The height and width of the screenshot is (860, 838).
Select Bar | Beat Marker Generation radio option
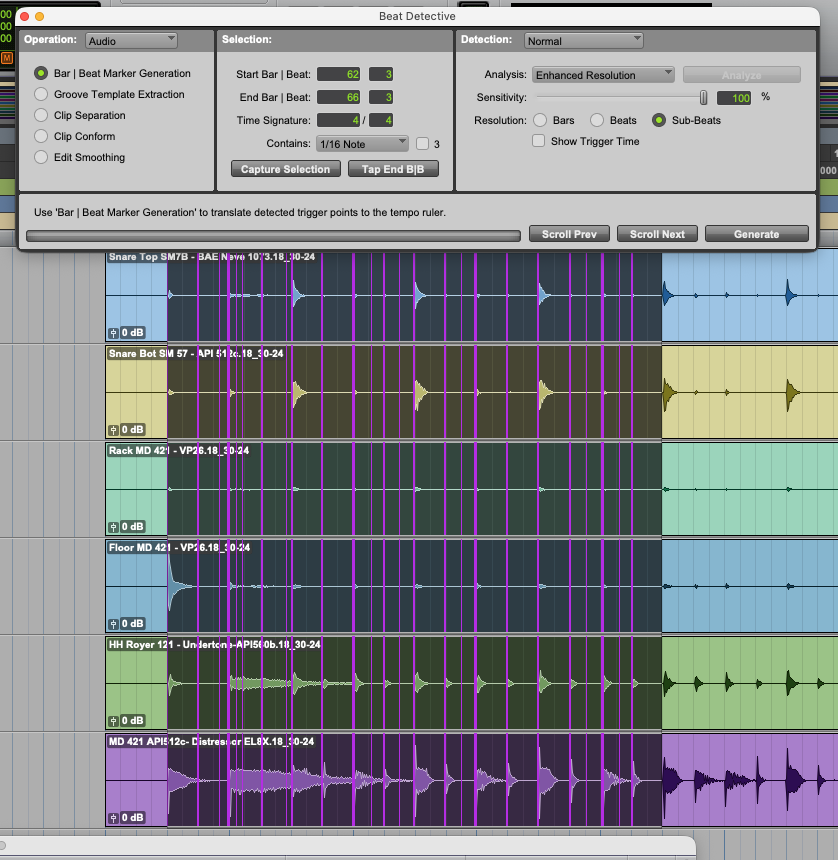pyautogui.click(x=41, y=73)
